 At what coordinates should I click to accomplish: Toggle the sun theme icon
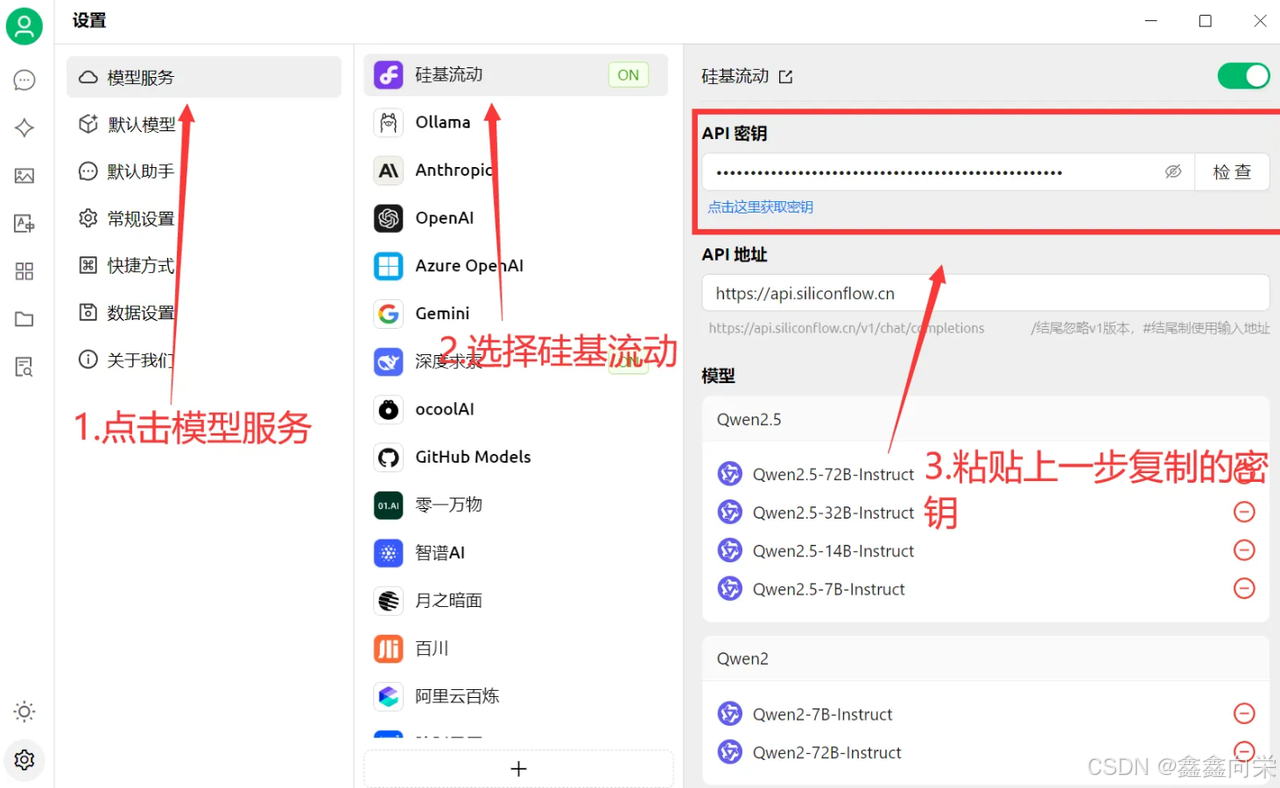point(24,712)
